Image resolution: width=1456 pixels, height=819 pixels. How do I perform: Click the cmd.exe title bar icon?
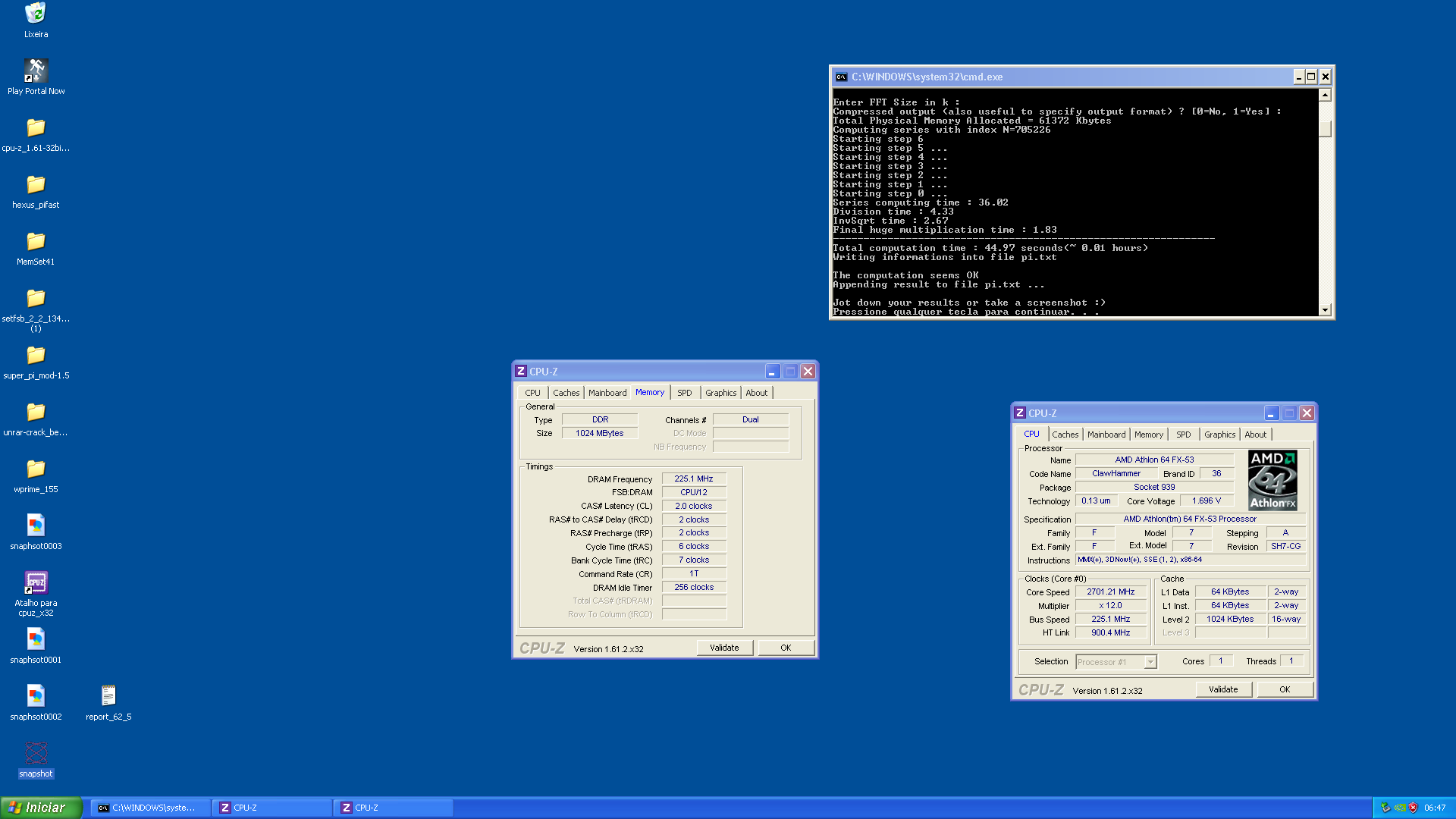841,77
